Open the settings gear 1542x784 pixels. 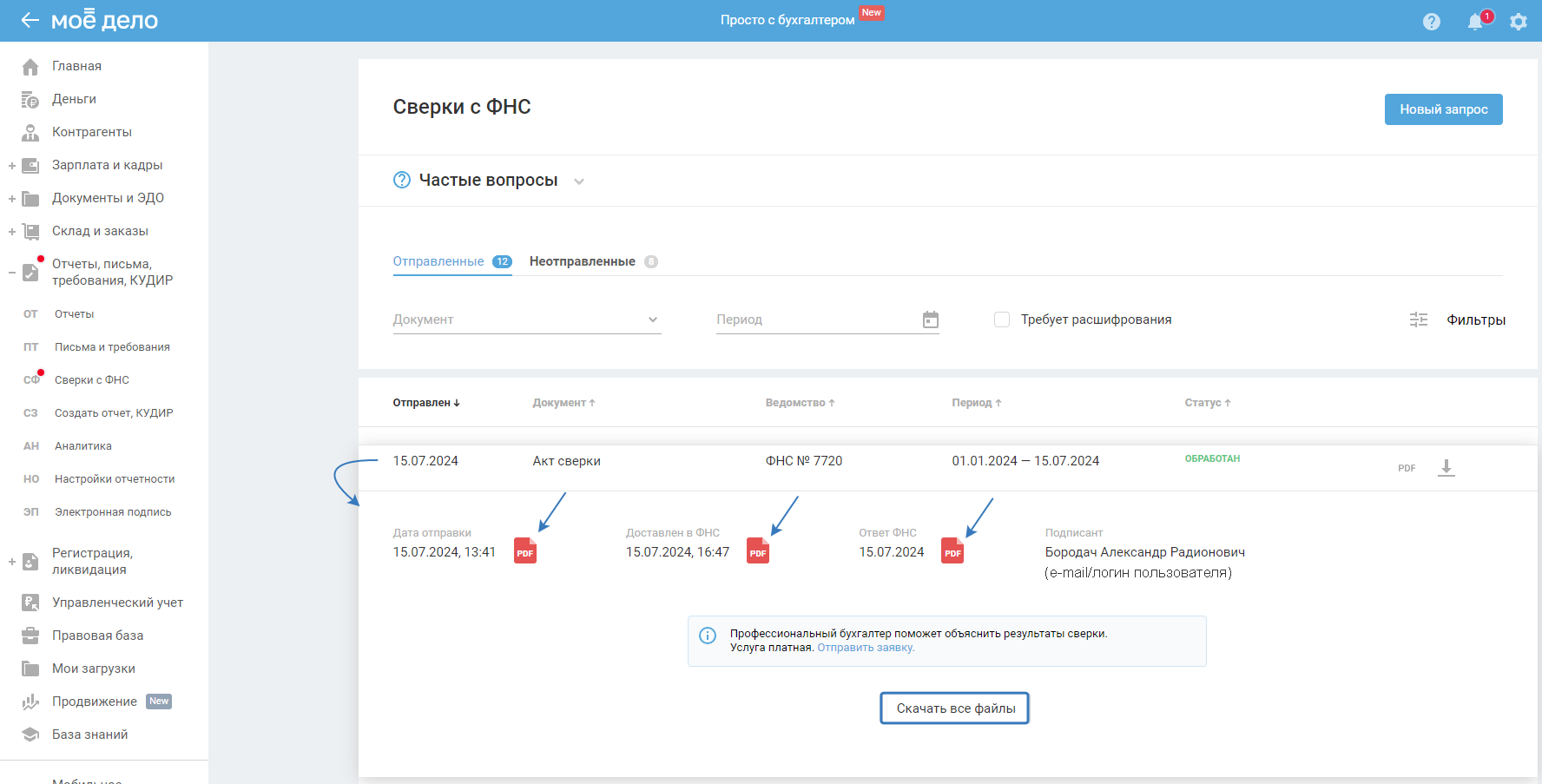click(1519, 22)
